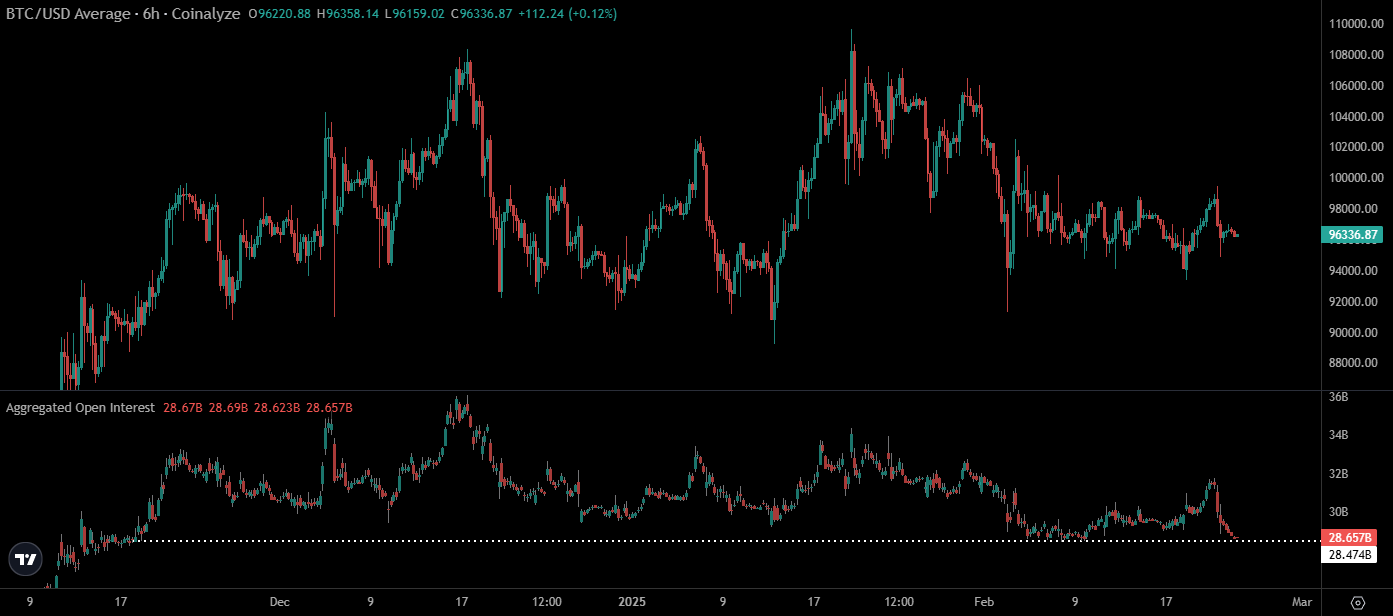The image size is (1393, 616).
Task: Select the low value L96159.02
Action: click(415, 14)
